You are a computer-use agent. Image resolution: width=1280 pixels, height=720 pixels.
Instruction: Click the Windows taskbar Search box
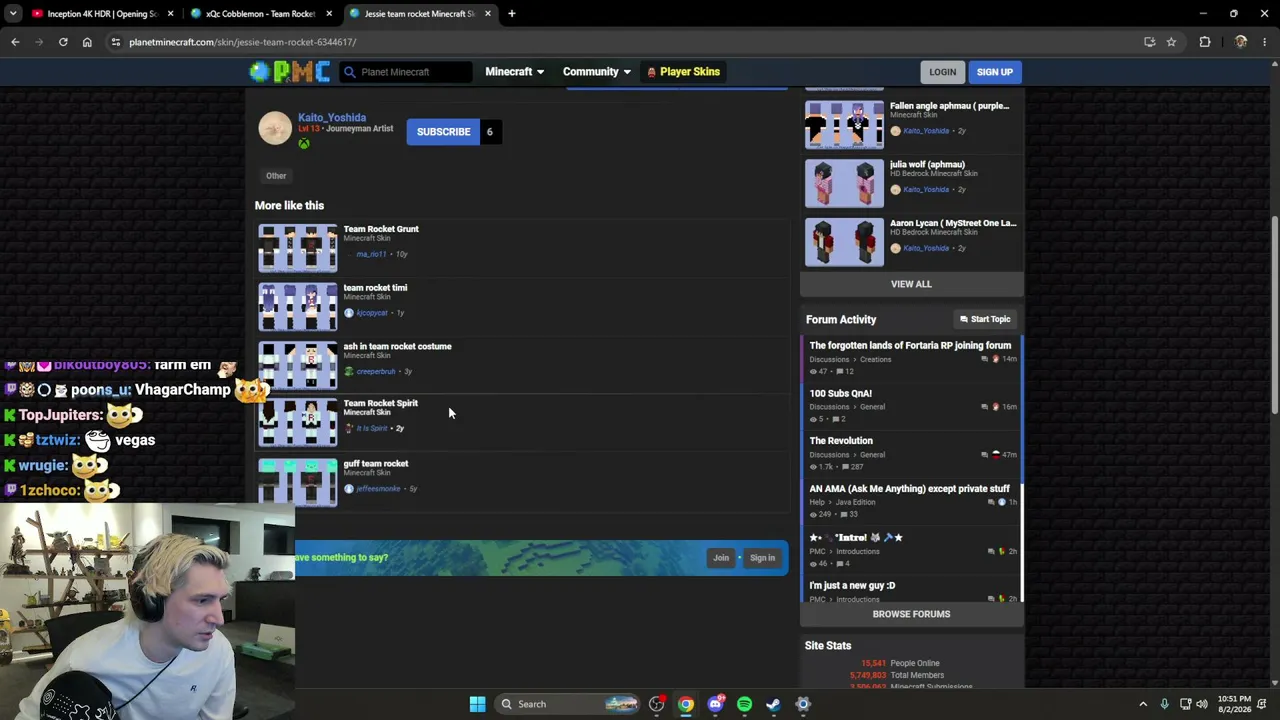[x=568, y=704]
